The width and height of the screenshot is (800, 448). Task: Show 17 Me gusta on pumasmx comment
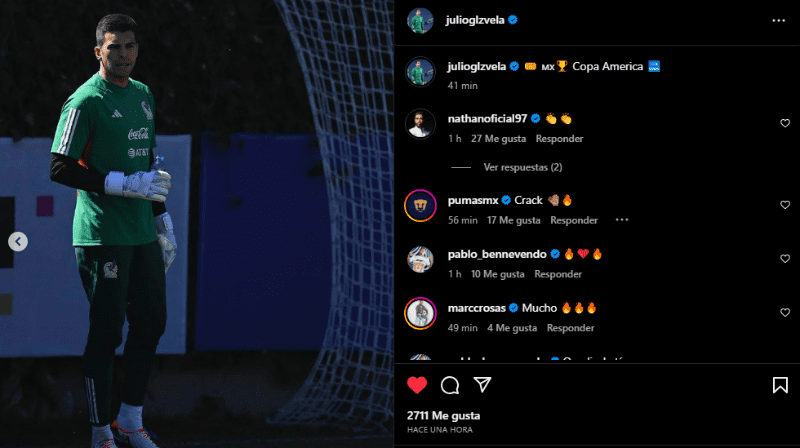[x=513, y=220]
